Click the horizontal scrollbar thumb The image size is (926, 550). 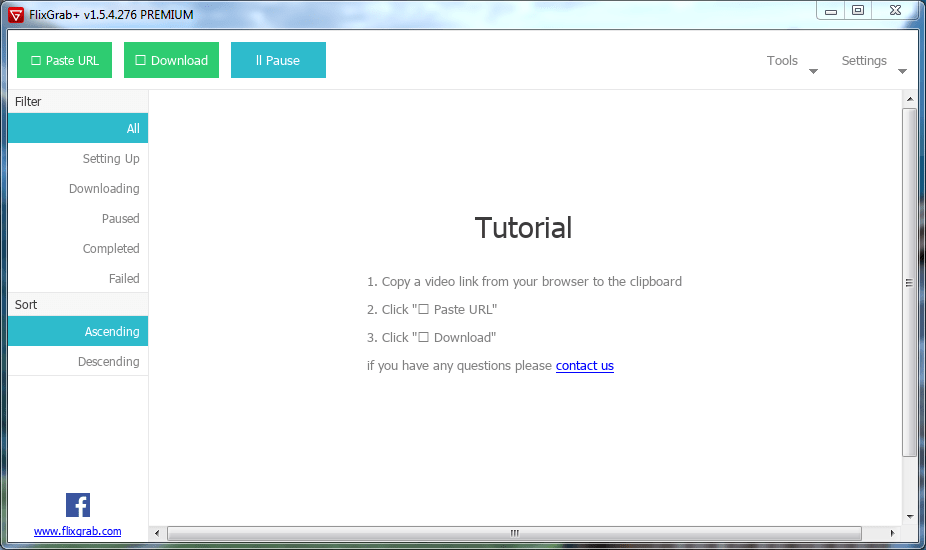[514, 533]
